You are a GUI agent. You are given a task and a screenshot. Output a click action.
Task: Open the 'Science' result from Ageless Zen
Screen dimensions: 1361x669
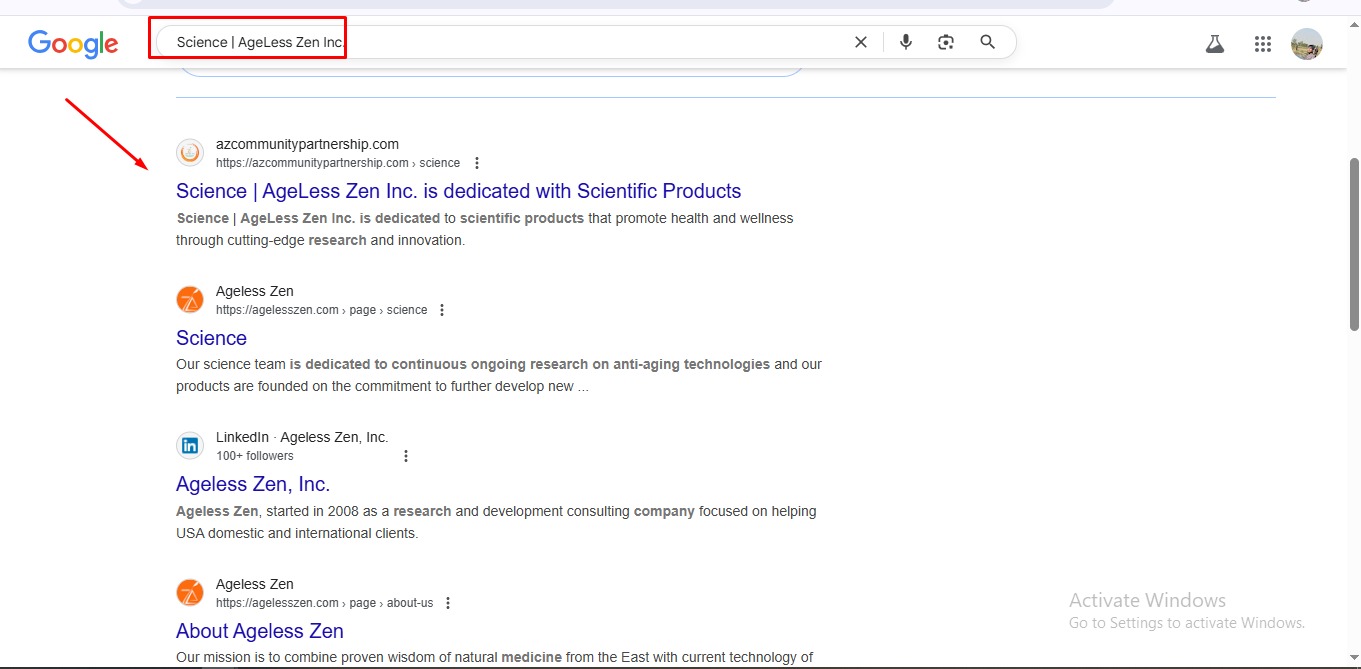click(211, 338)
